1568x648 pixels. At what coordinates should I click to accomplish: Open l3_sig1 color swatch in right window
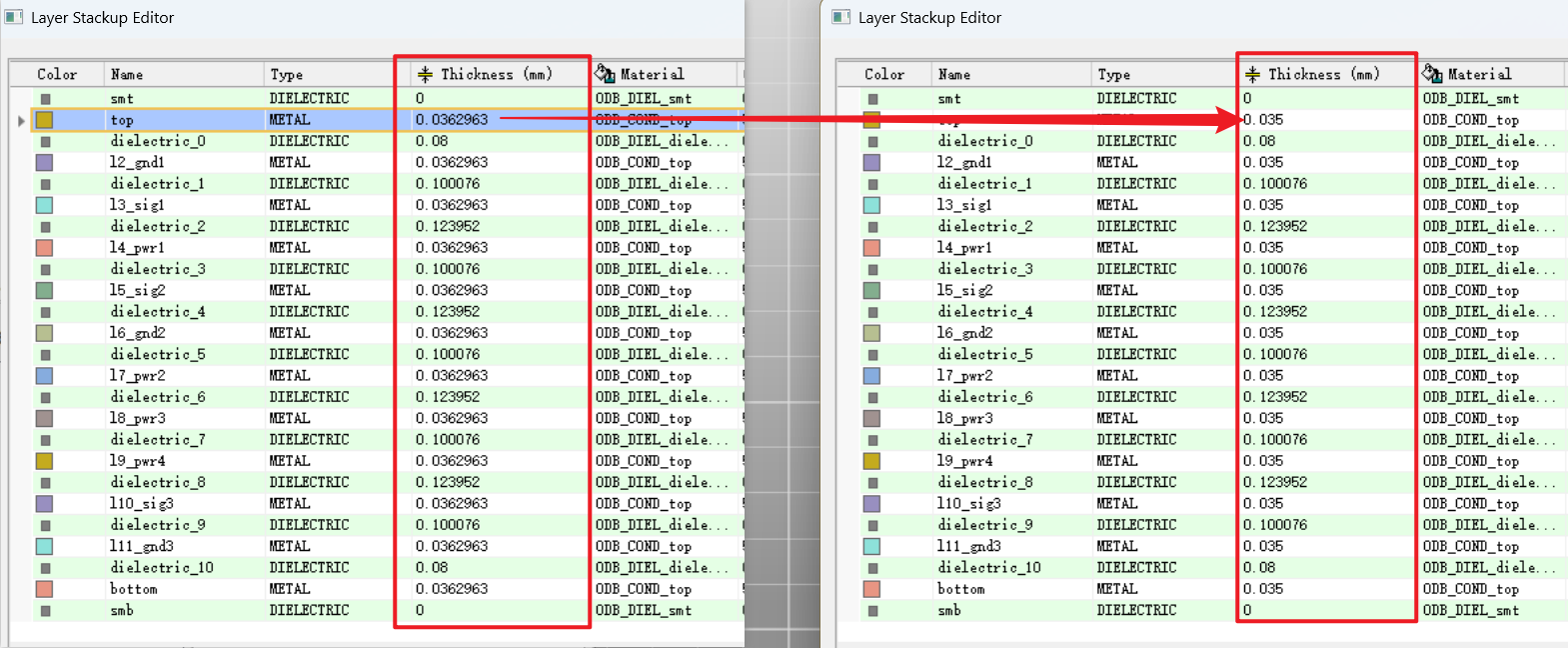point(871,205)
